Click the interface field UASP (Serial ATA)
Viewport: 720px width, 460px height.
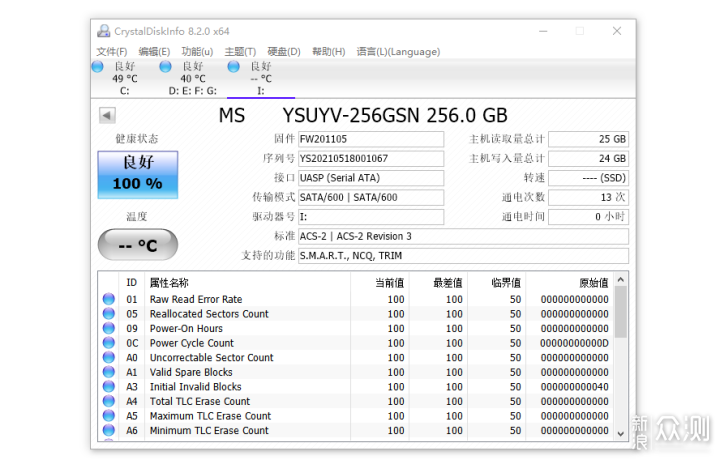click(x=371, y=178)
